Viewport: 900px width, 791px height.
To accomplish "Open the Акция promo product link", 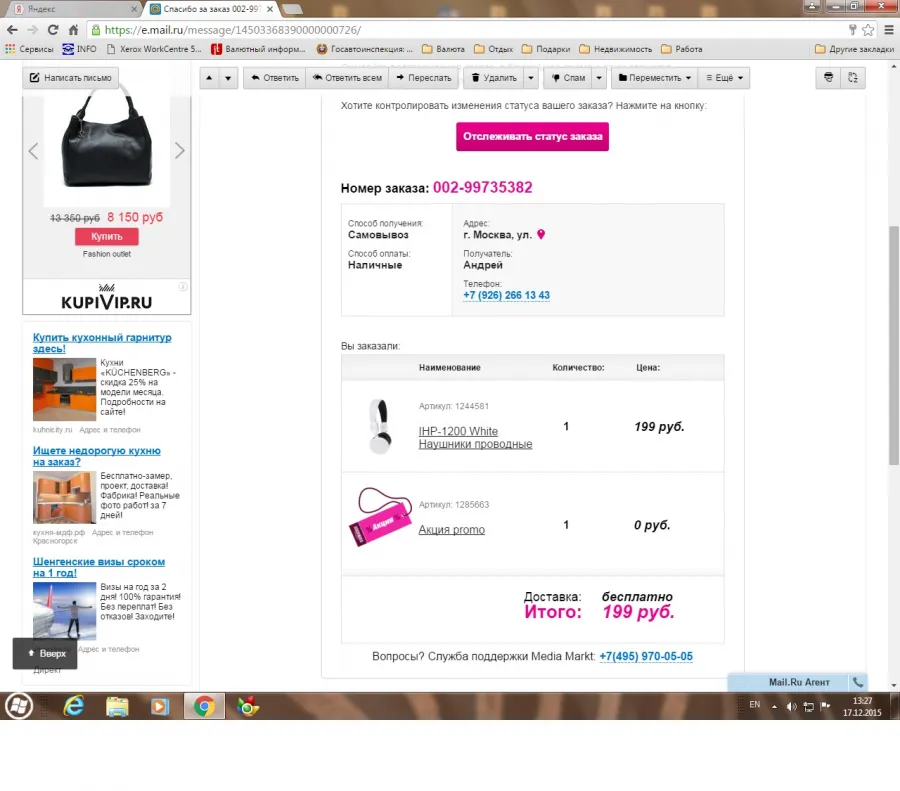I will coord(452,530).
